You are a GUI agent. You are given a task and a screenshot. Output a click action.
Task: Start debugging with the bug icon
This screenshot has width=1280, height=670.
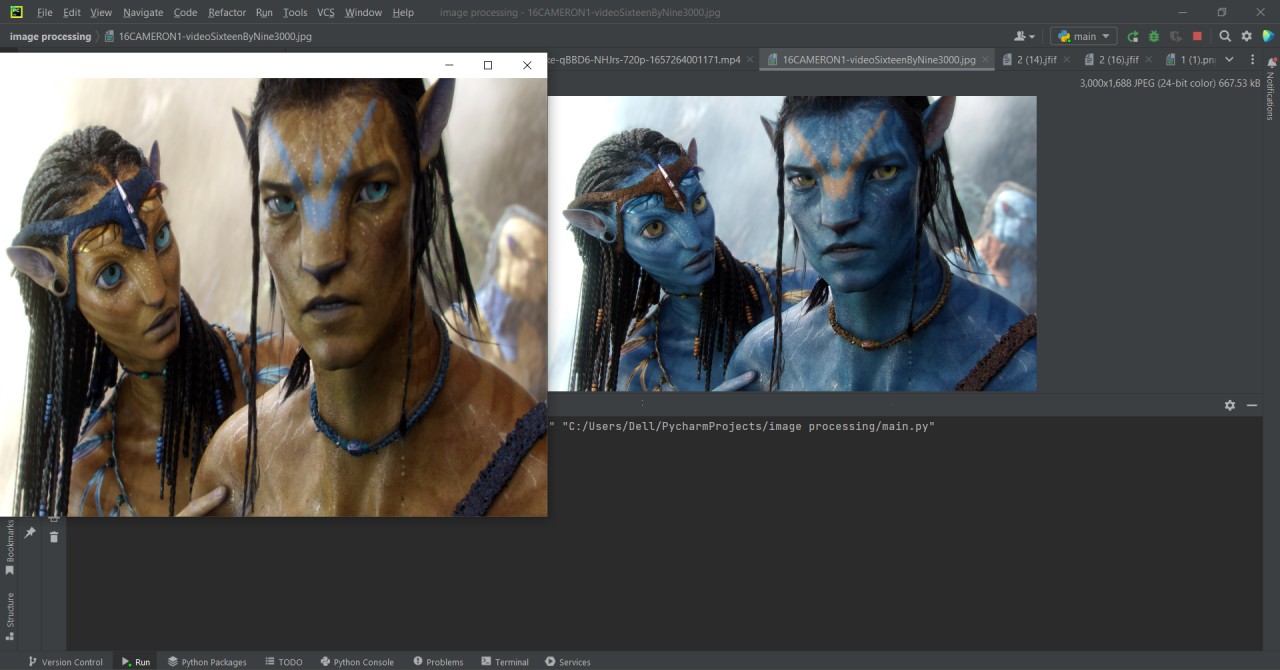[x=1153, y=36]
